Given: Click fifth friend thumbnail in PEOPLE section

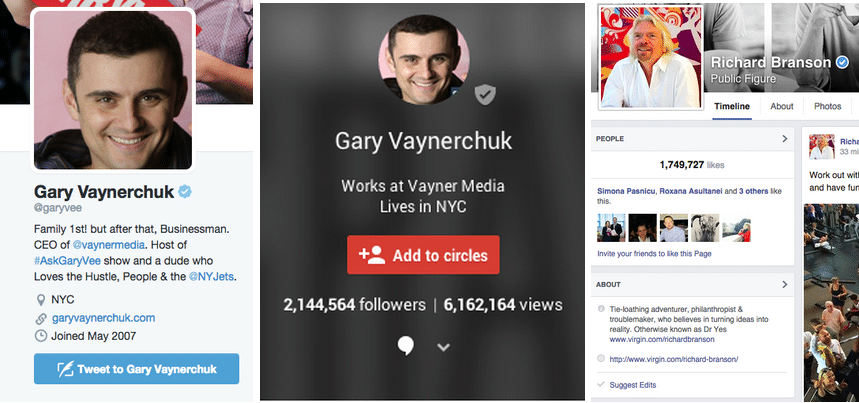Looking at the screenshot, I should click(x=736, y=228).
